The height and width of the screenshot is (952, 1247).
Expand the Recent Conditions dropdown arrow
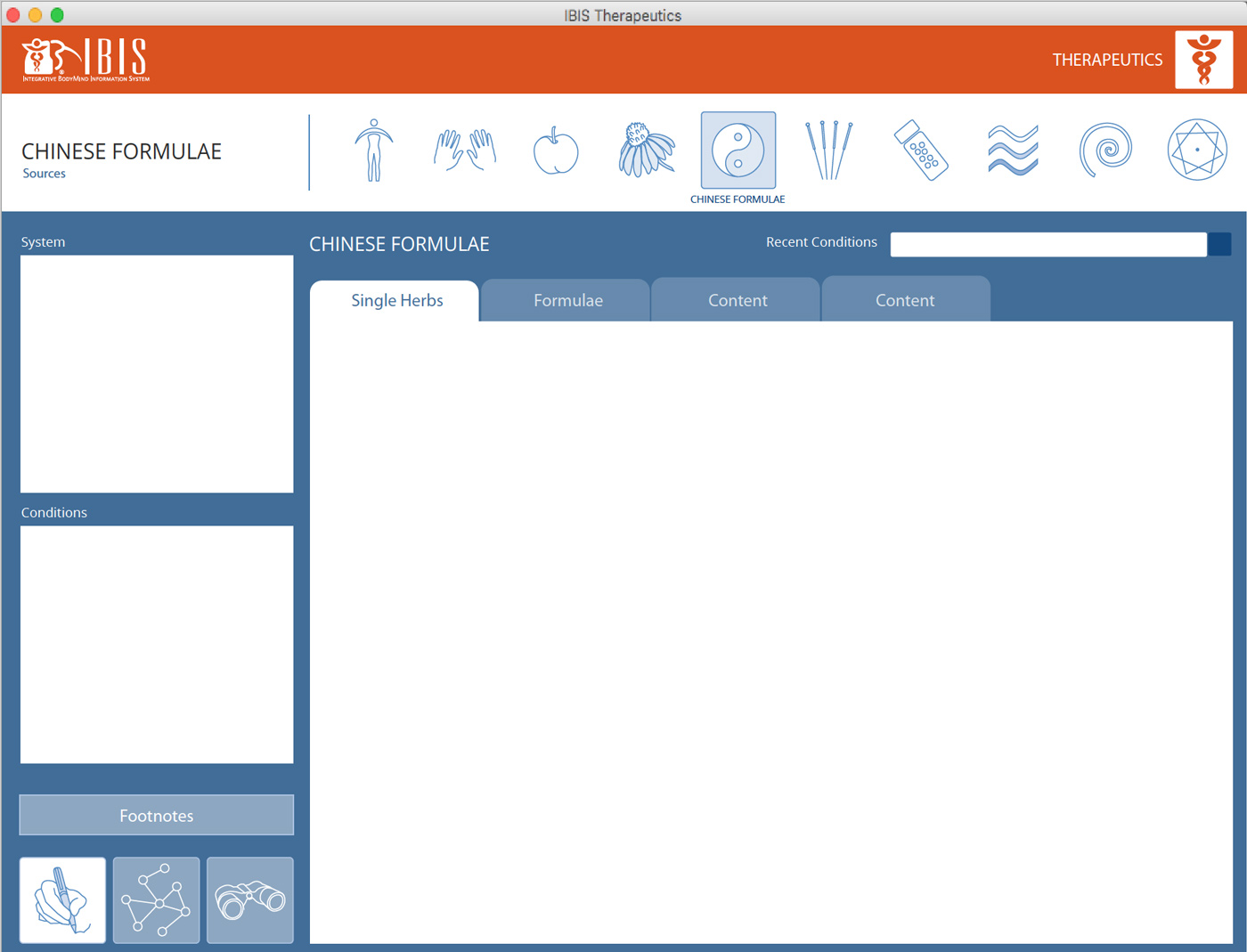pyautogui.click(x=1219, y=245)
